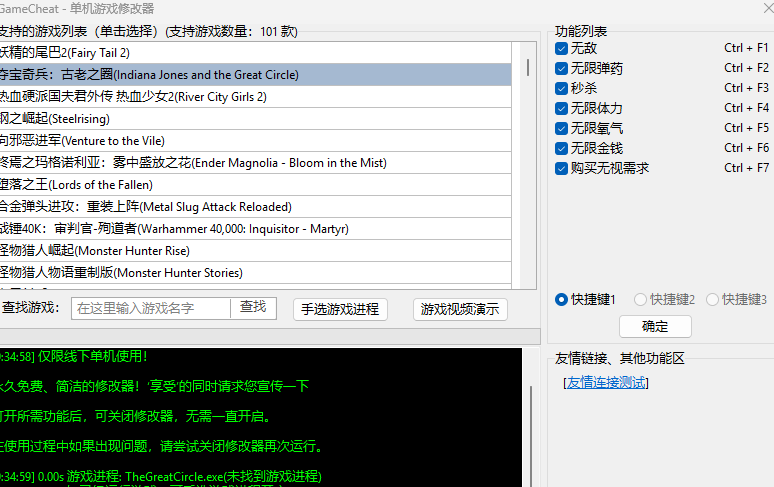Click the Ctrl + F2 hotkey label
The height and width of the screenshot is (487, 774).
746,68
